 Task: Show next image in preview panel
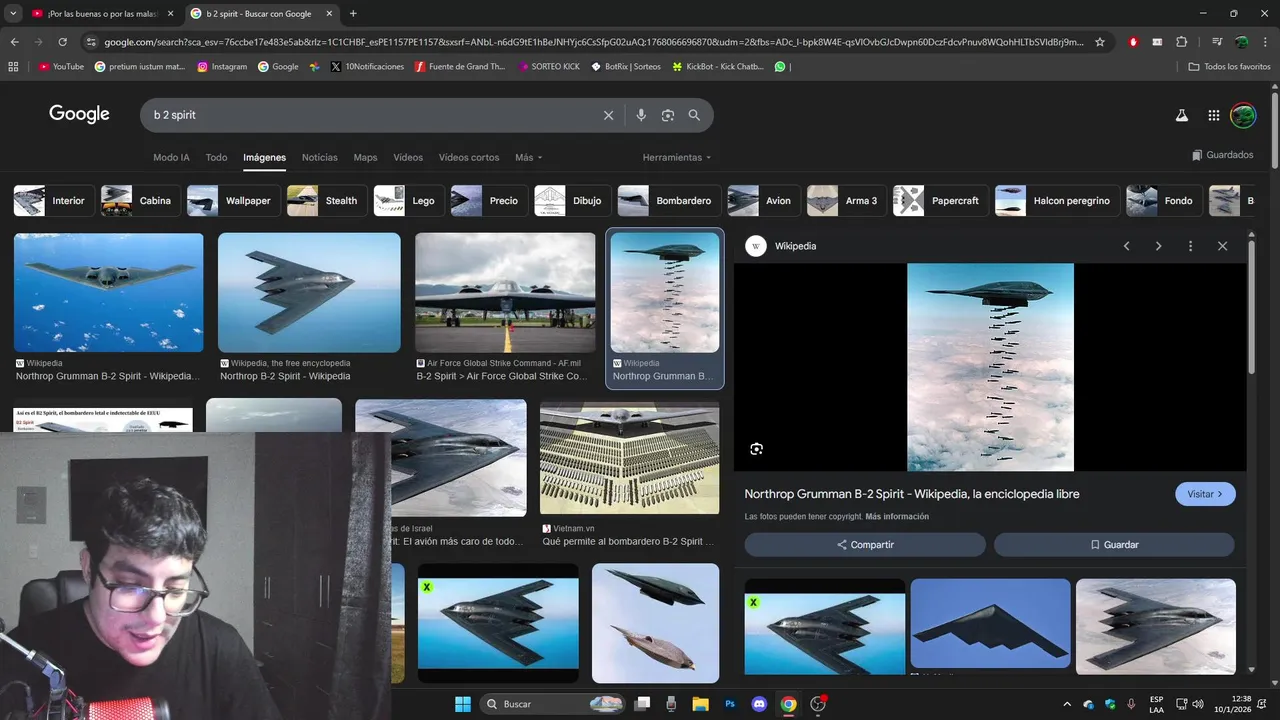tap(1158, 246)
